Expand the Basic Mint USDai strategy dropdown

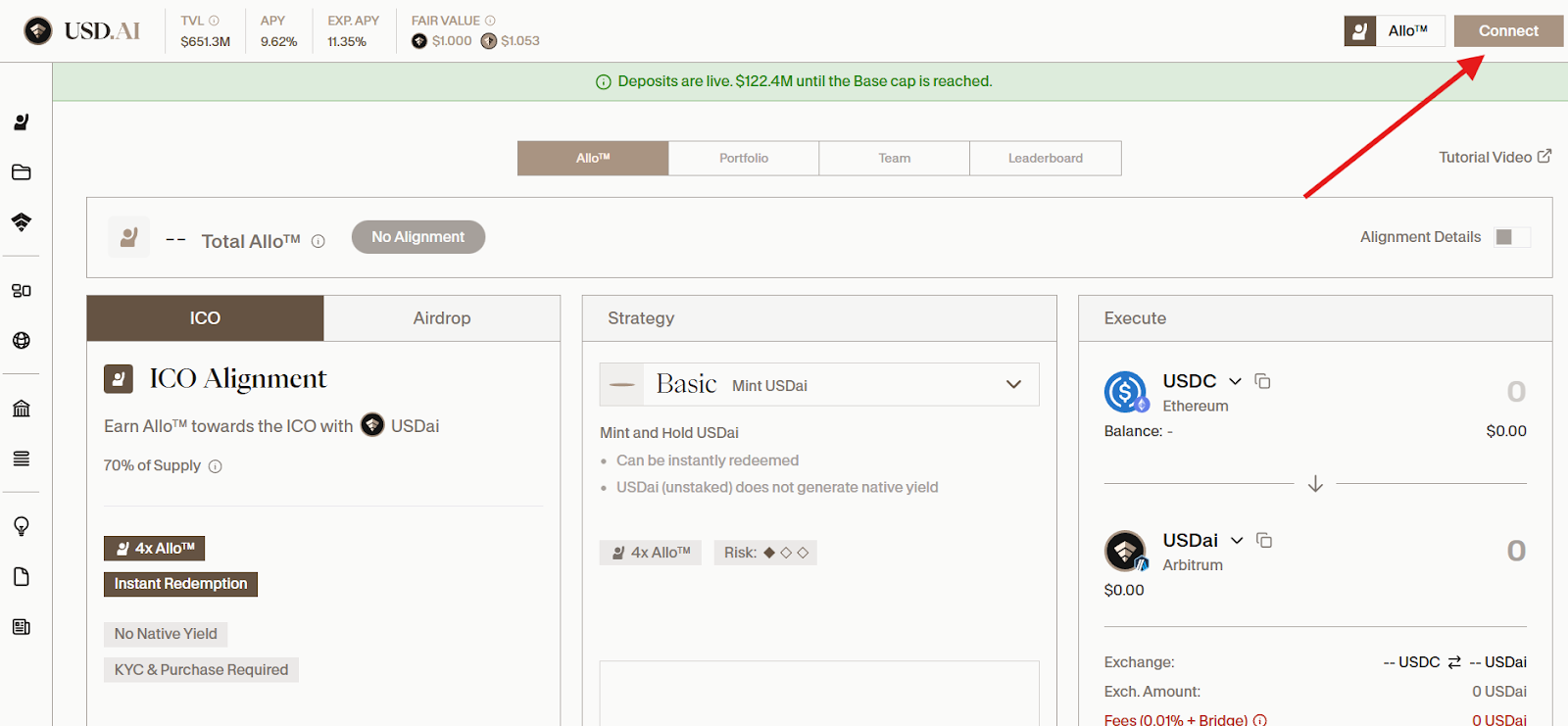[x=819, y=385]
